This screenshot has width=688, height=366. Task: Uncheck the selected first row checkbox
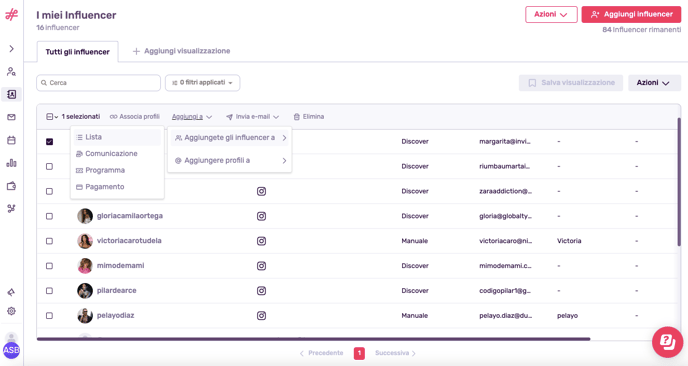[x=50, y=142]
